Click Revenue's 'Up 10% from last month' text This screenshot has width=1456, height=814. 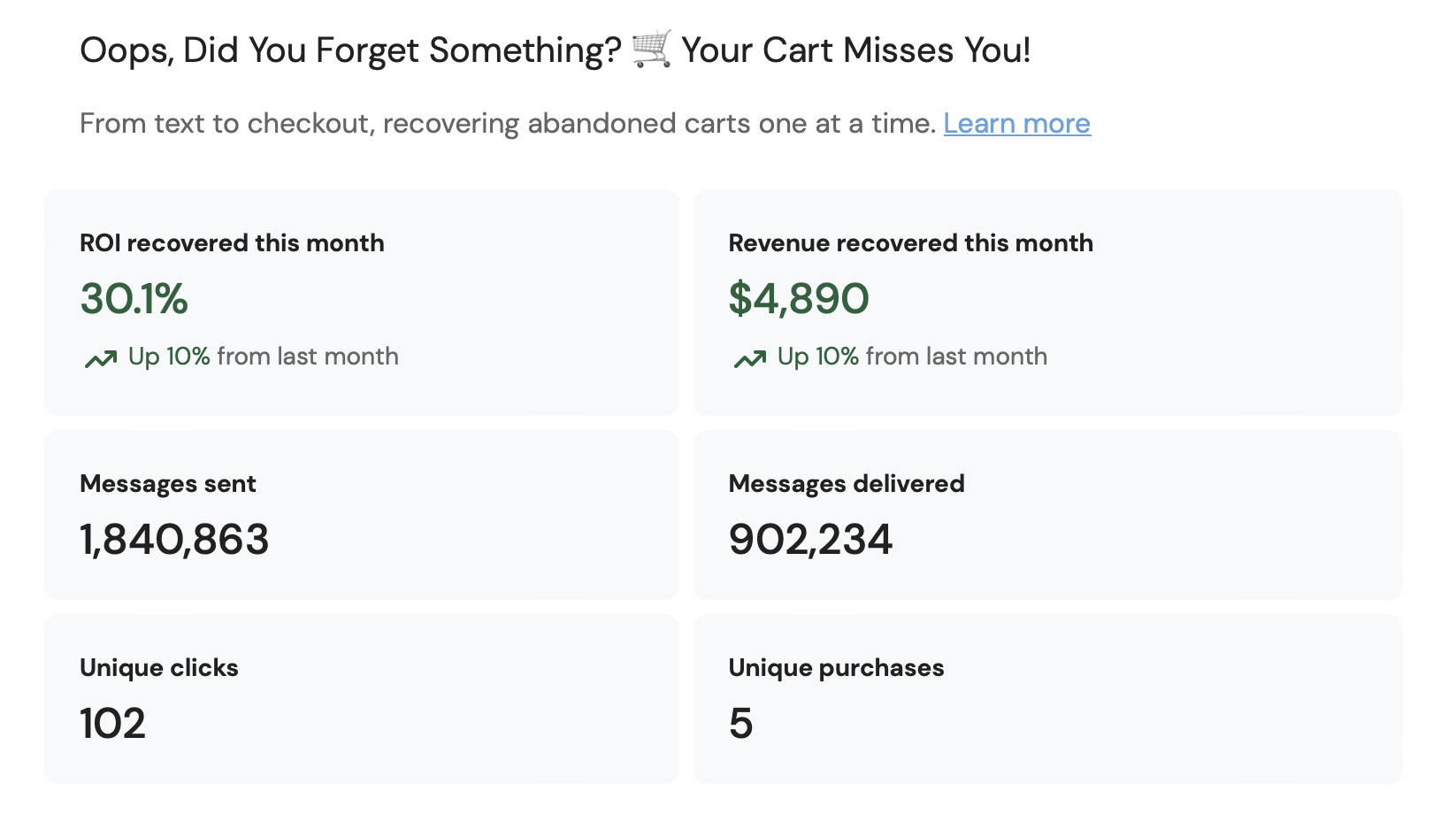pyautogui.click(x=912, y=357)
